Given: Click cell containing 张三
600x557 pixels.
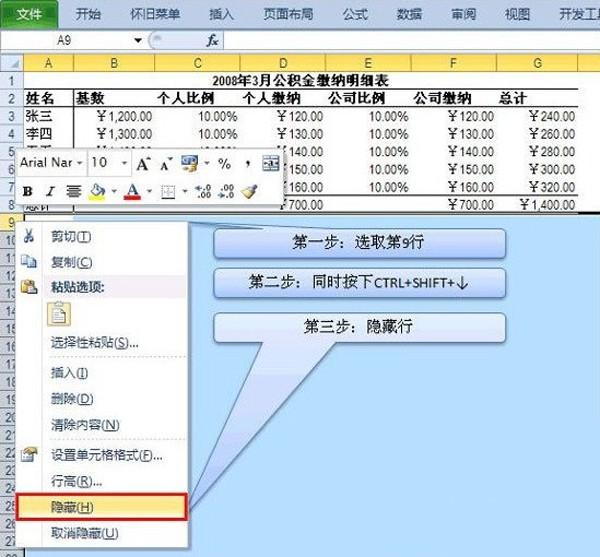Looking at the screenshot, I should [x=48, y=116].
